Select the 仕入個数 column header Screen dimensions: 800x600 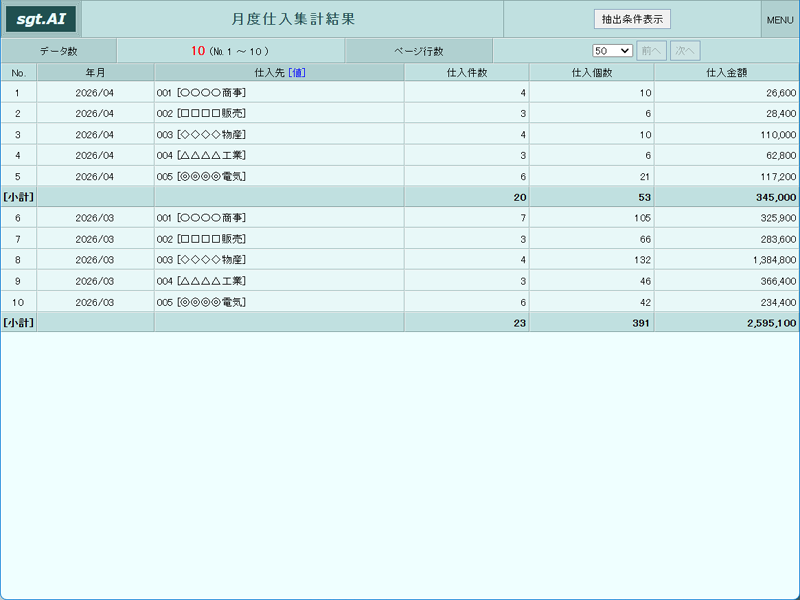592,73
